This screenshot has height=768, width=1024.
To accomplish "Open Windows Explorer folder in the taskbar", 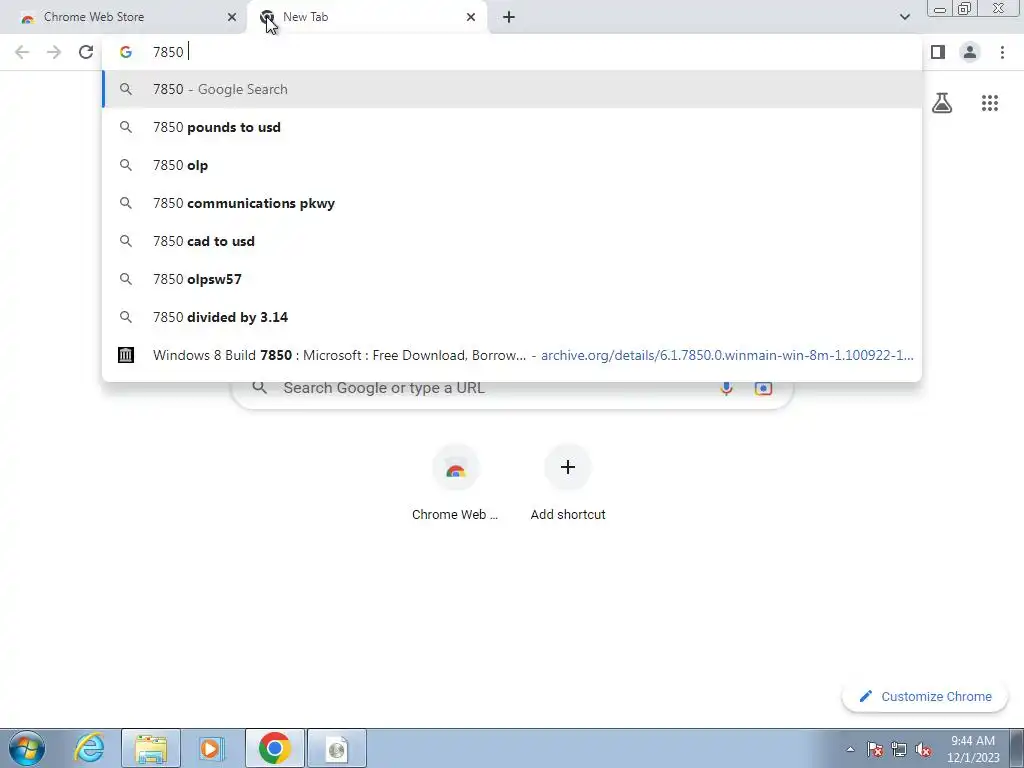I will [x=151, y=748].
